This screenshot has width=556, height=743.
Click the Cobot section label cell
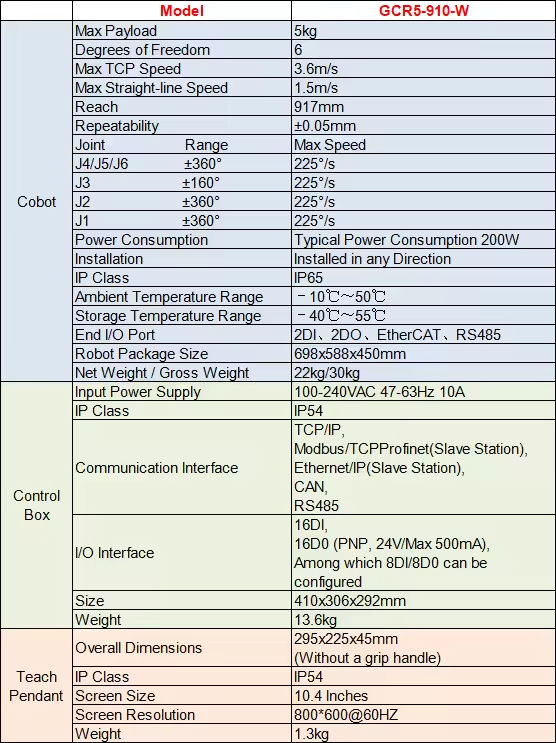coord(36,201)
